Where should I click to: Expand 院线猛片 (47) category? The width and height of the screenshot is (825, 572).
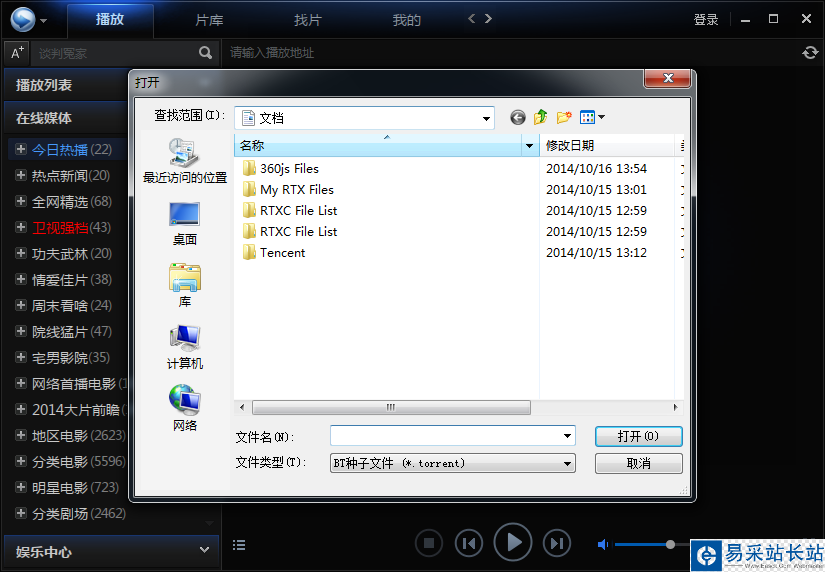tap(21, 331)
